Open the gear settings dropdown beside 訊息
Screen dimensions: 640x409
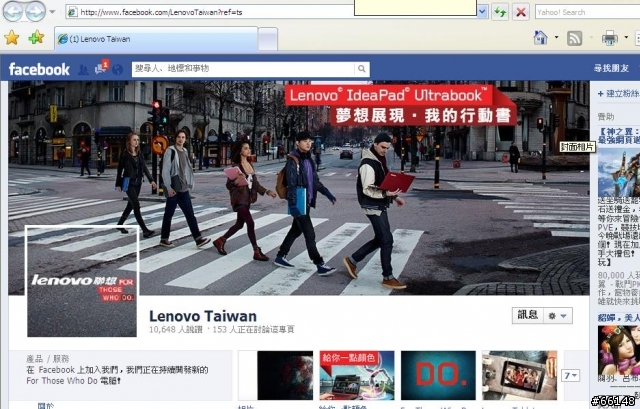tap(558, 316)
